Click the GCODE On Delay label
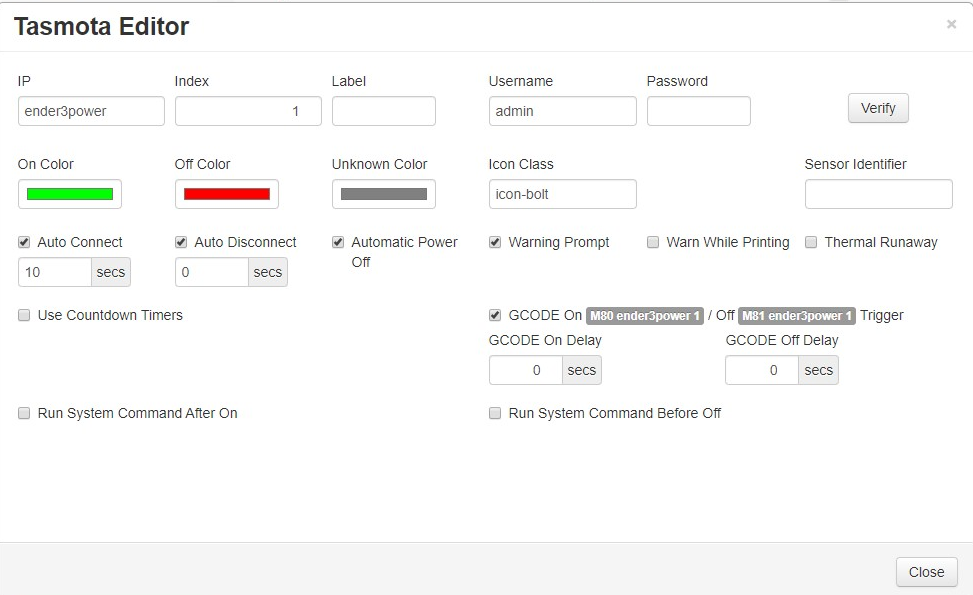Image resolution: width=973 pixels, height=595 pixels. click(545, 341)
